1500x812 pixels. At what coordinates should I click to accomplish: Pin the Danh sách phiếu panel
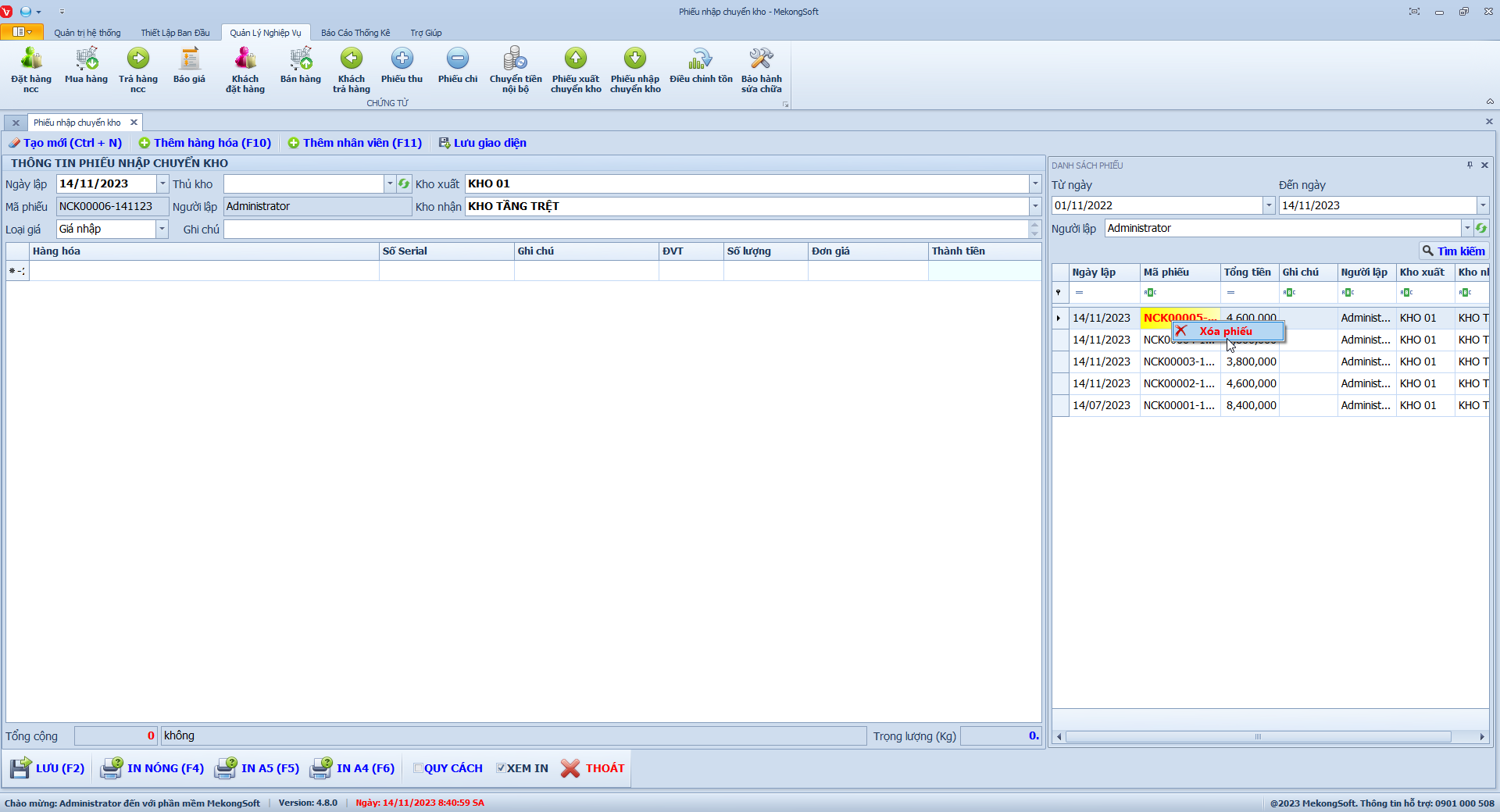pos(1470,166)
